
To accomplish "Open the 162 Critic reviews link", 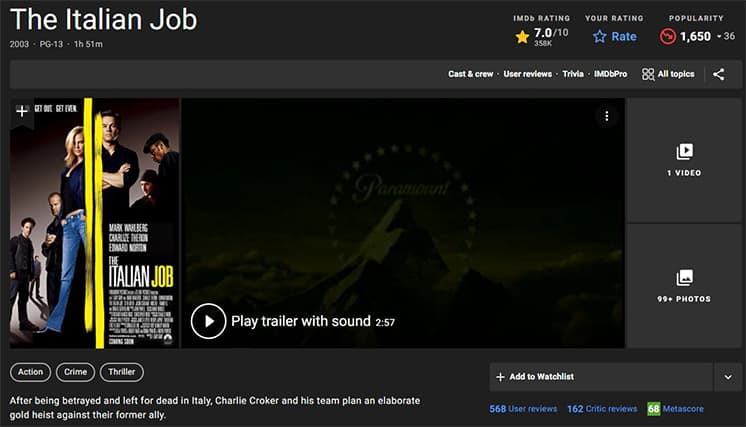I will [x=602, y=409].
